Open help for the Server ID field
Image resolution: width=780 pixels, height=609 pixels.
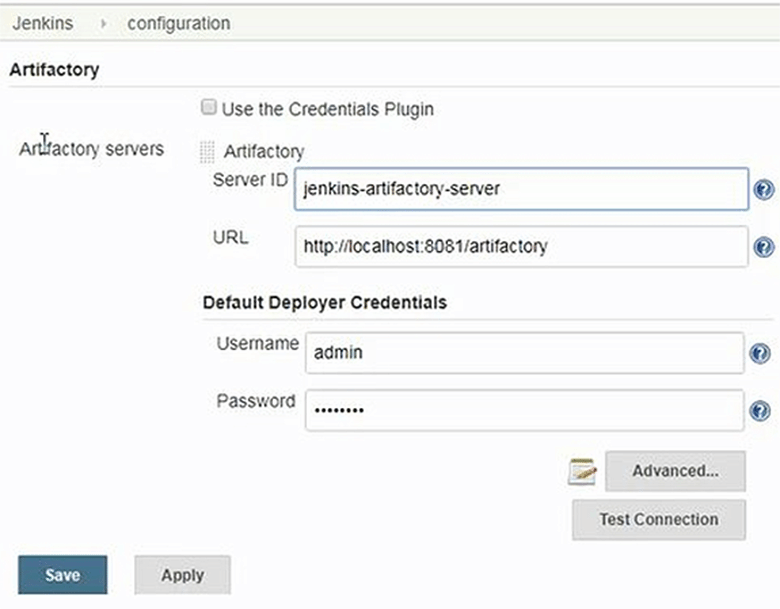point(764,190)
